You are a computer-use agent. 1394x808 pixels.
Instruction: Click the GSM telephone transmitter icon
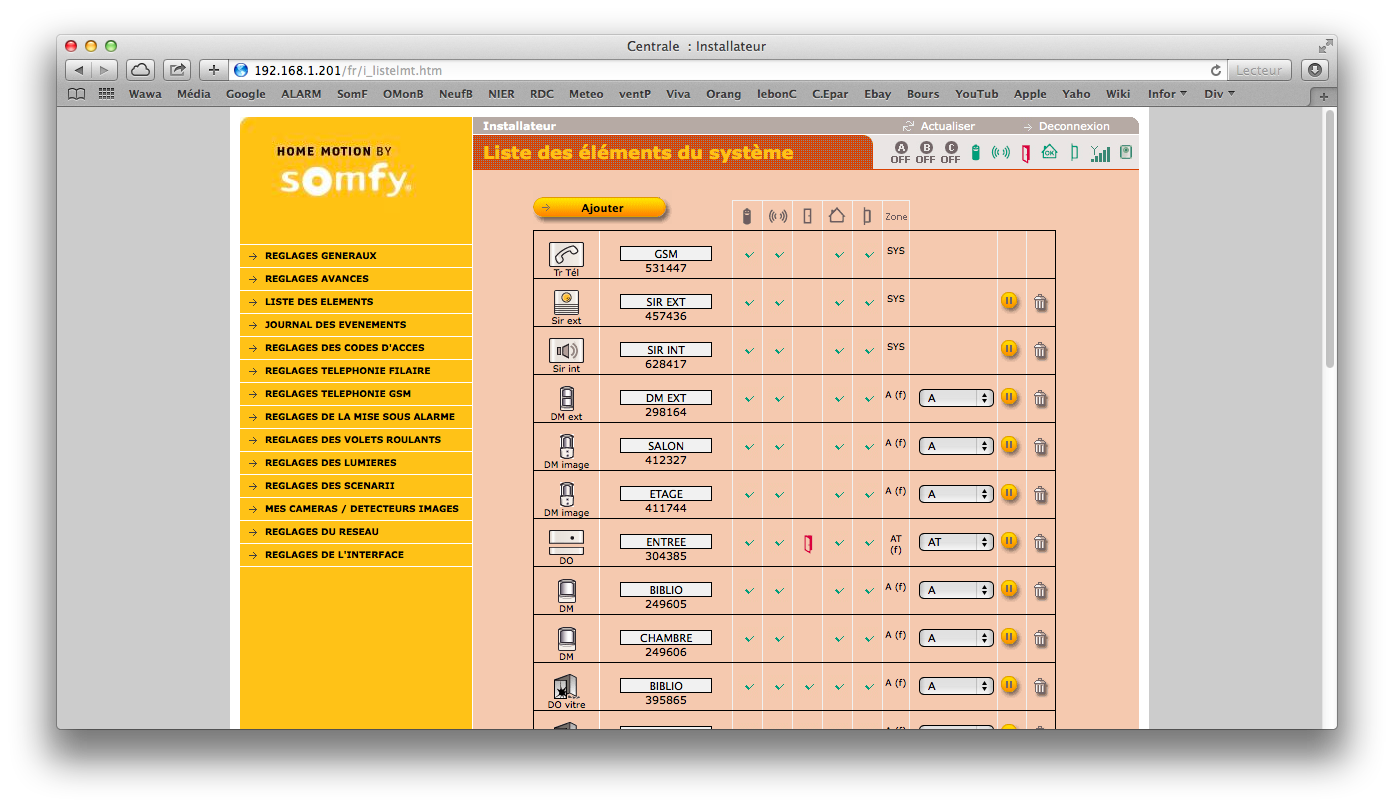[x=566, y=254]
